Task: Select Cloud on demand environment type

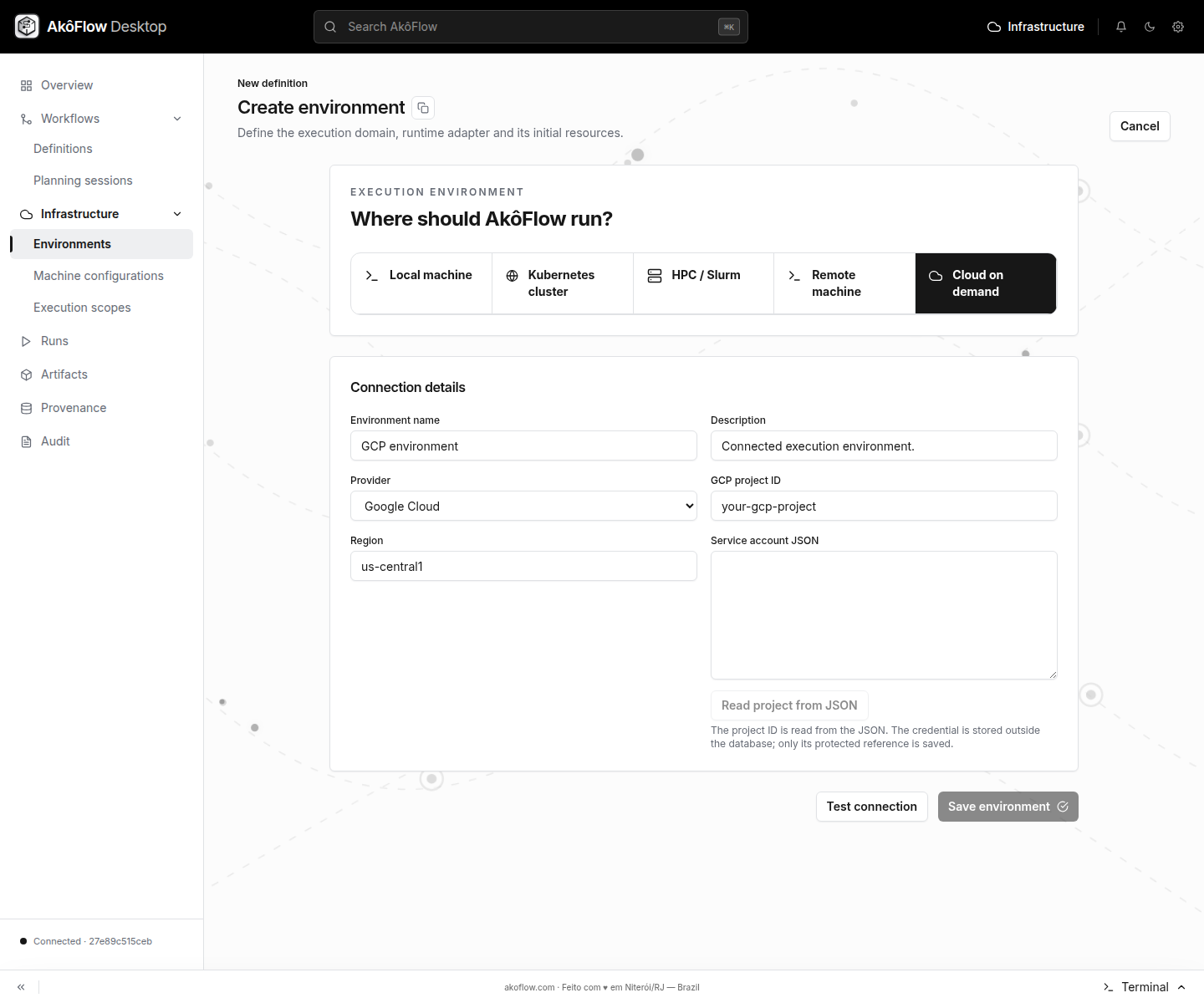Action: [986, 283]
